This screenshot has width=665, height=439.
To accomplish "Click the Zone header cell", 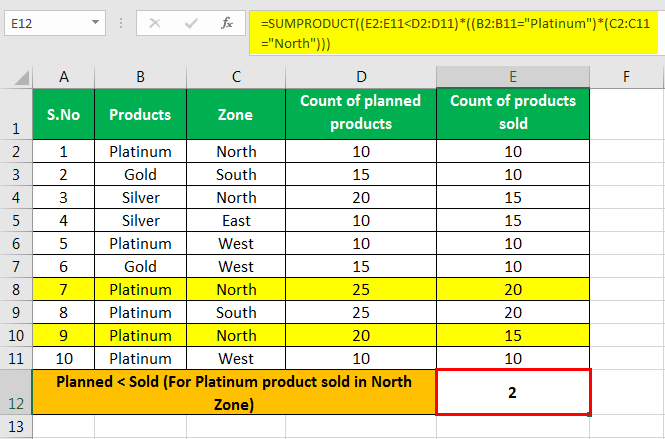I will [236, 114].
